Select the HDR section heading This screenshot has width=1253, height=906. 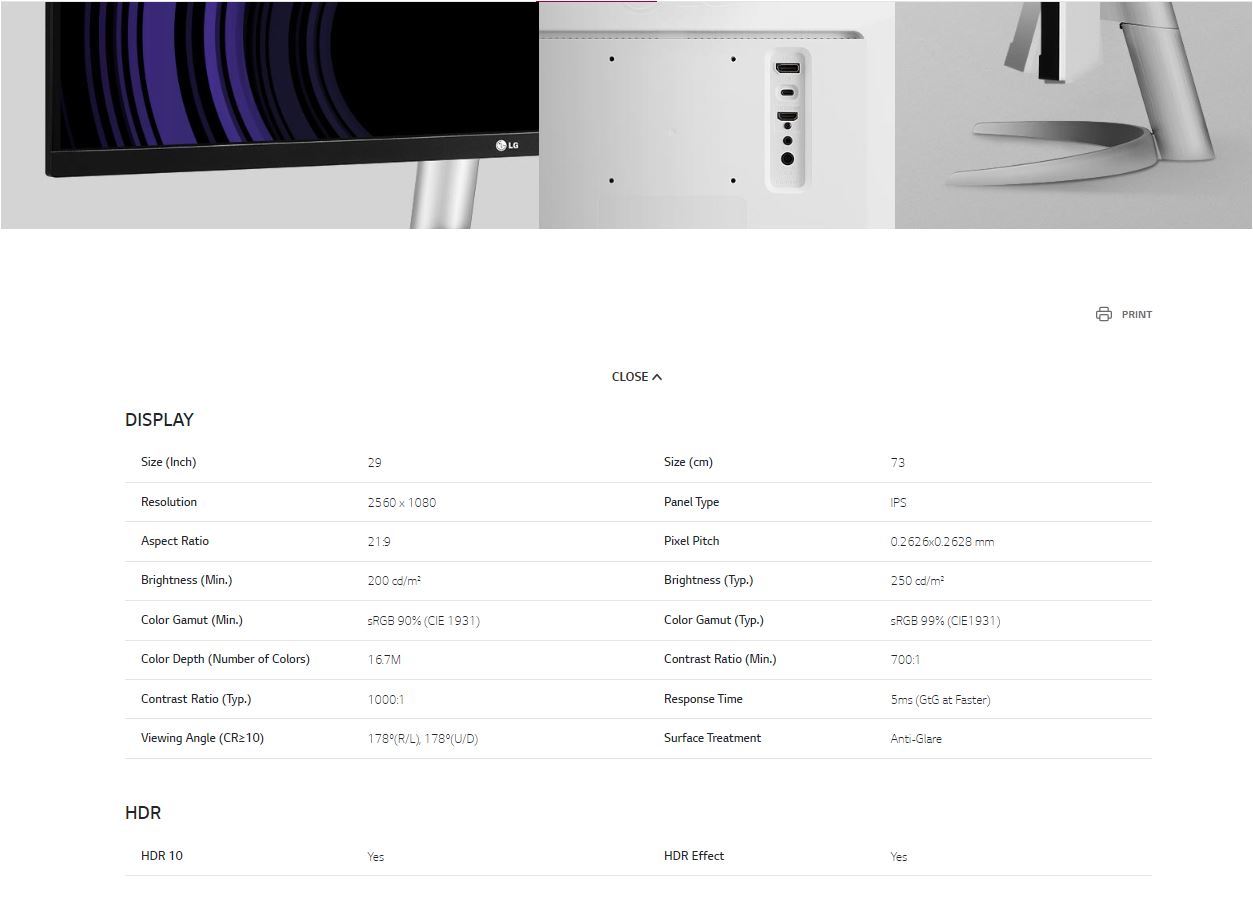(143, 813)
